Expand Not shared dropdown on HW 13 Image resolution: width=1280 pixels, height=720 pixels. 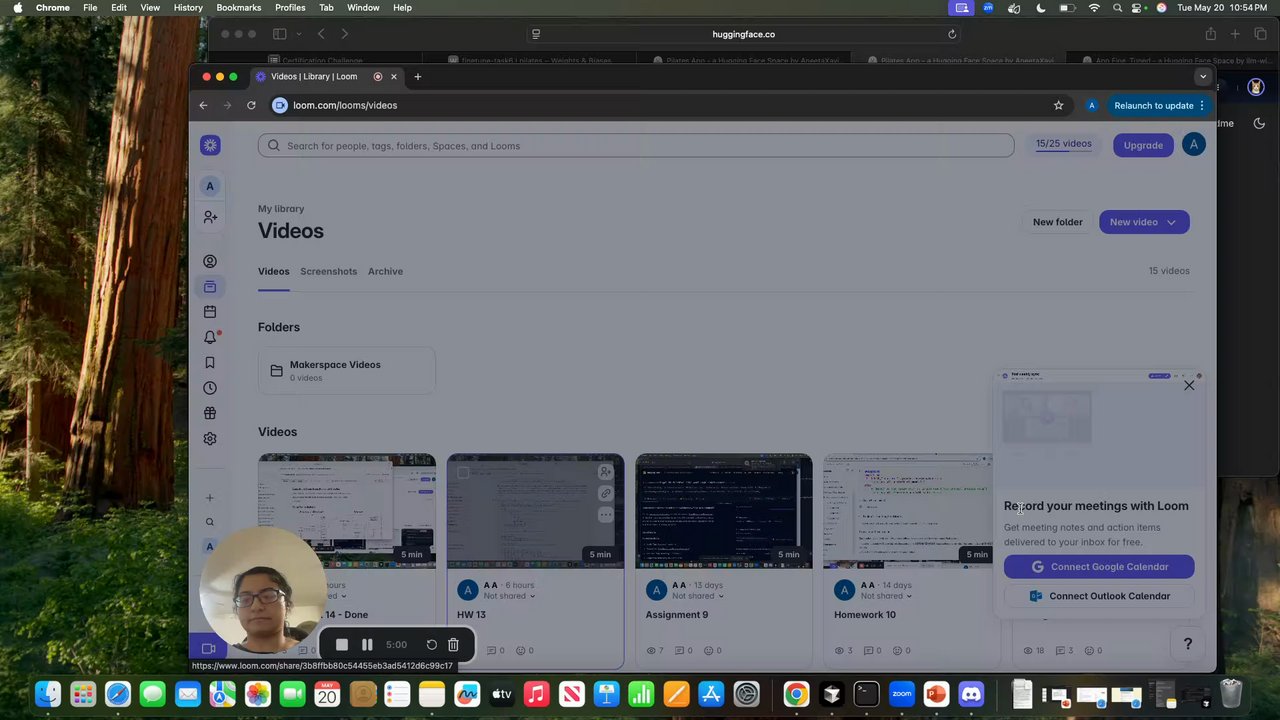coord(508,596)
